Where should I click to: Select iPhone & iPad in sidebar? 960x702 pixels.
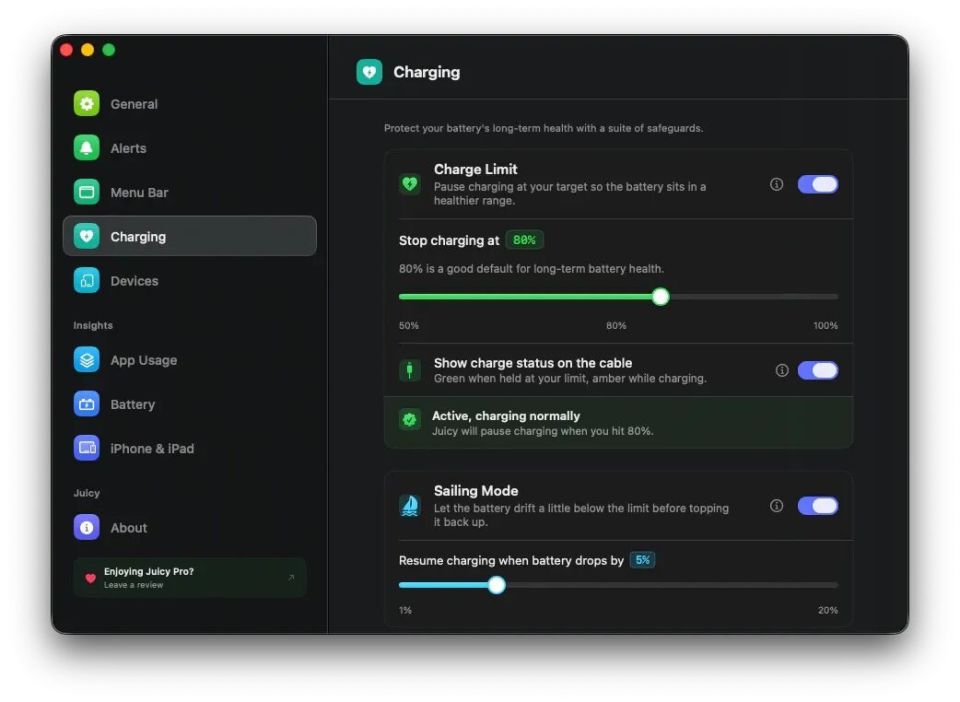point(190,448)
